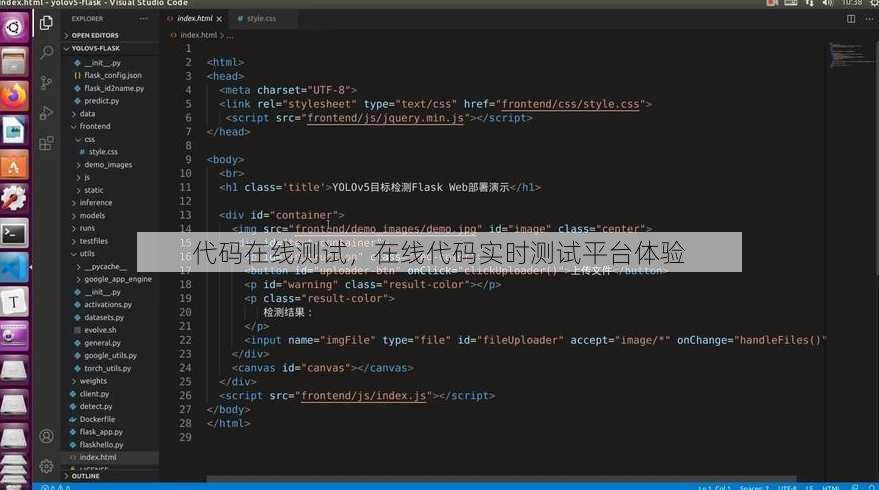The image size is (879, 490).
Task: Expand the OPEN EDITORS section
Action: (95, 35)
